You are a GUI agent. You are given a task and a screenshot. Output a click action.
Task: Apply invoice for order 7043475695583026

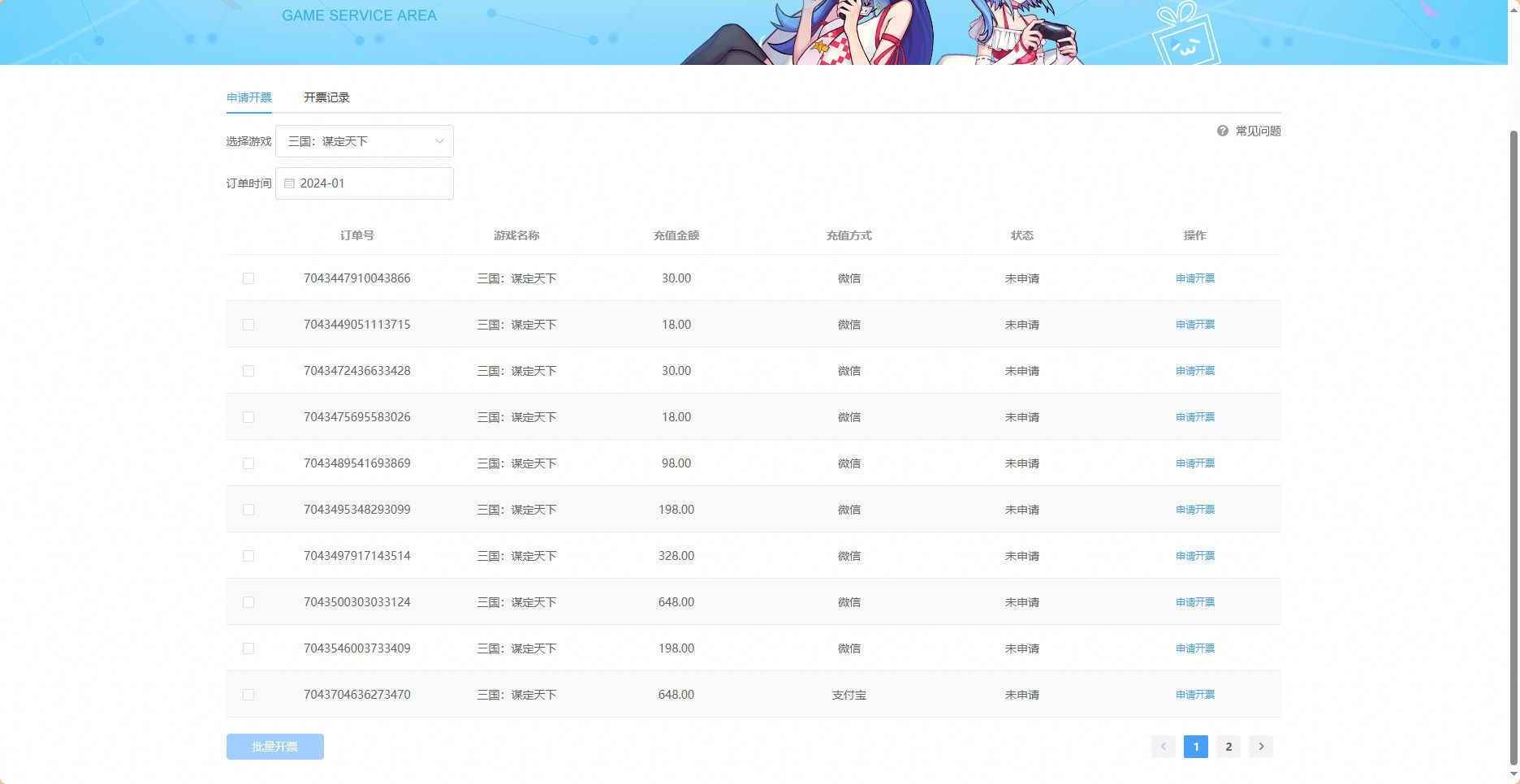click(1195, 417)
